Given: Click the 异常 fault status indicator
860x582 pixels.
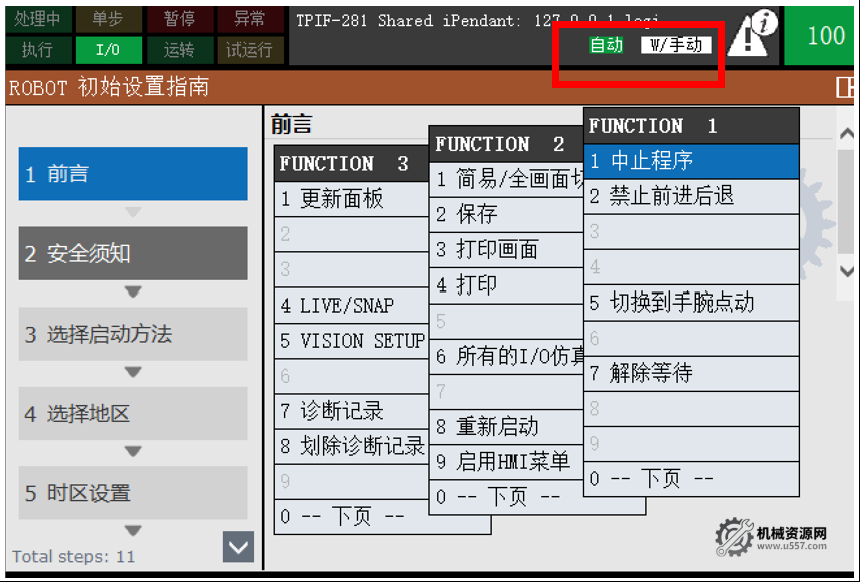Looking at the screenshot, I should click(248, 18).
